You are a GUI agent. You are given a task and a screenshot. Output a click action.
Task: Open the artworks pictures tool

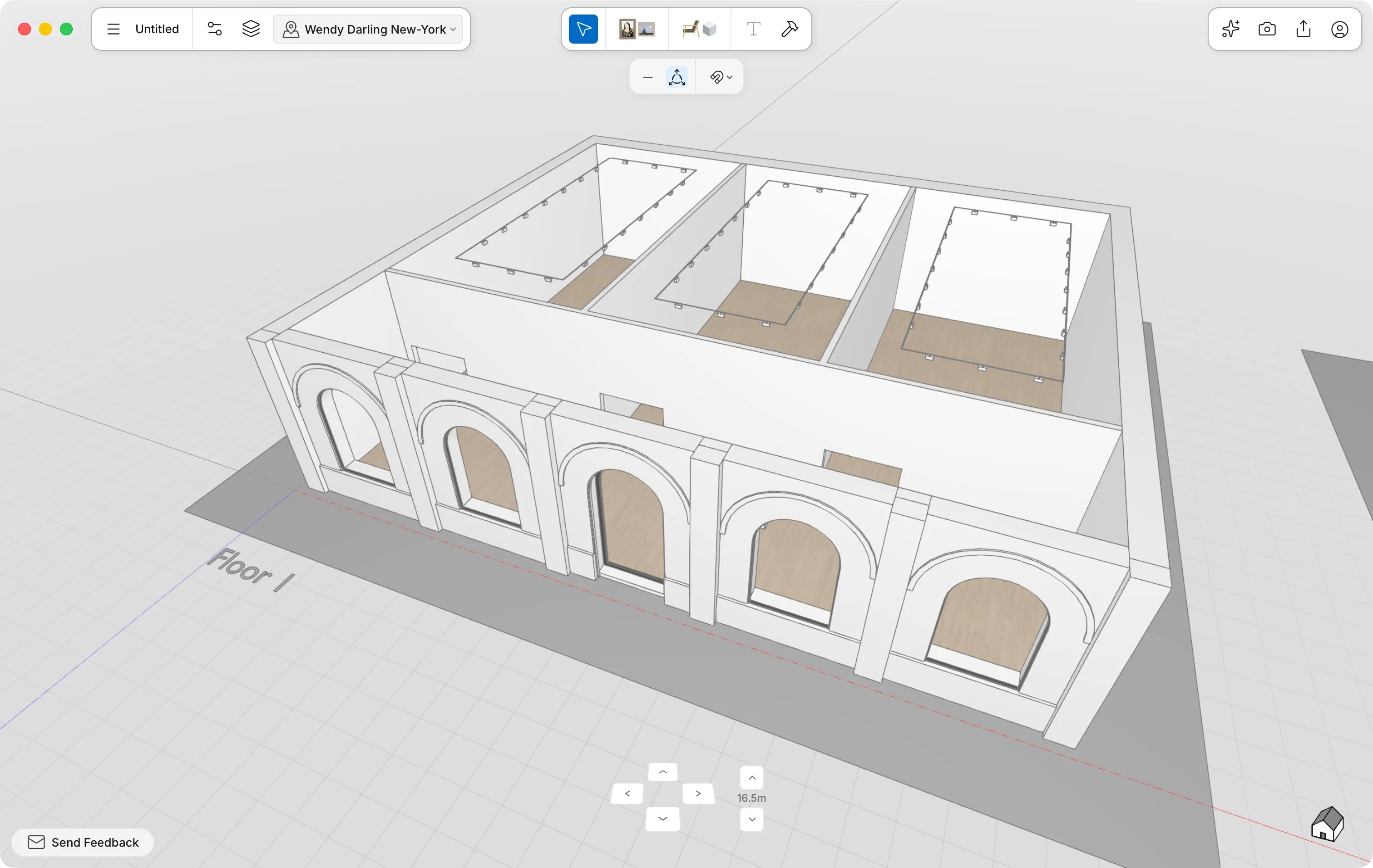(637, 29)
